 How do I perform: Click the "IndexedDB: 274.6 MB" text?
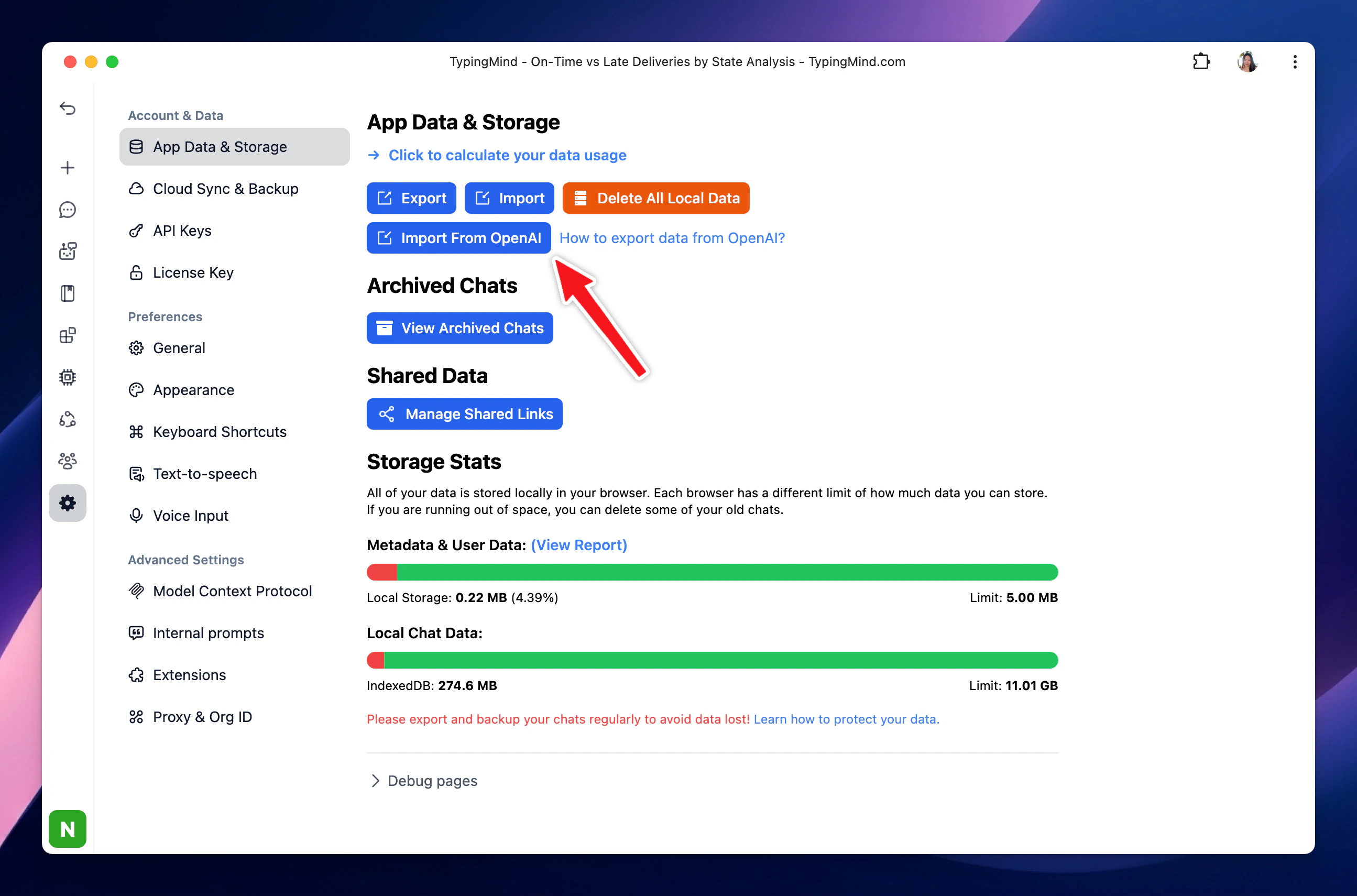click(431, 686)
